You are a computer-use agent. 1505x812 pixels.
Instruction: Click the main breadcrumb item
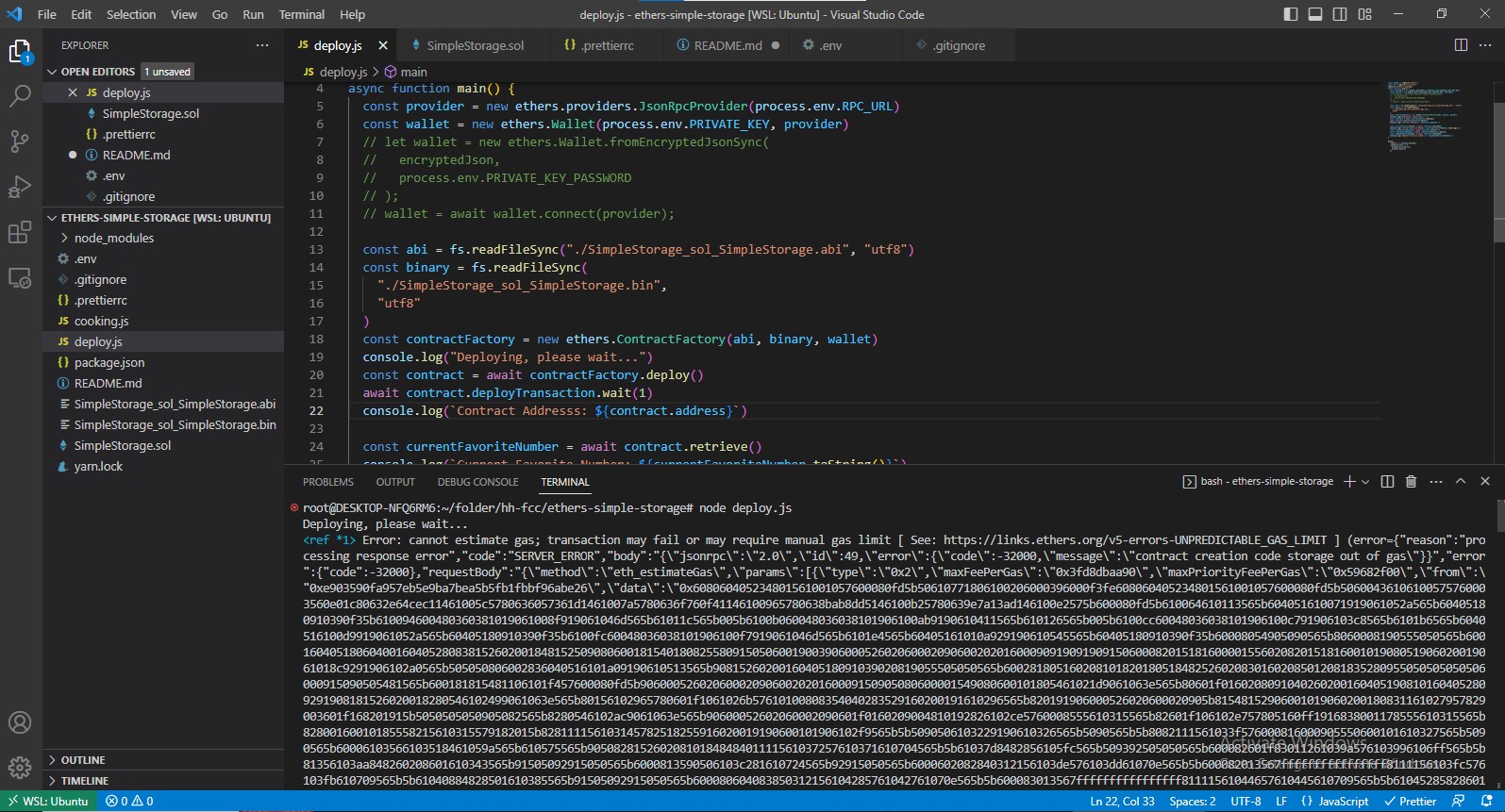click(x=406, y=72)
